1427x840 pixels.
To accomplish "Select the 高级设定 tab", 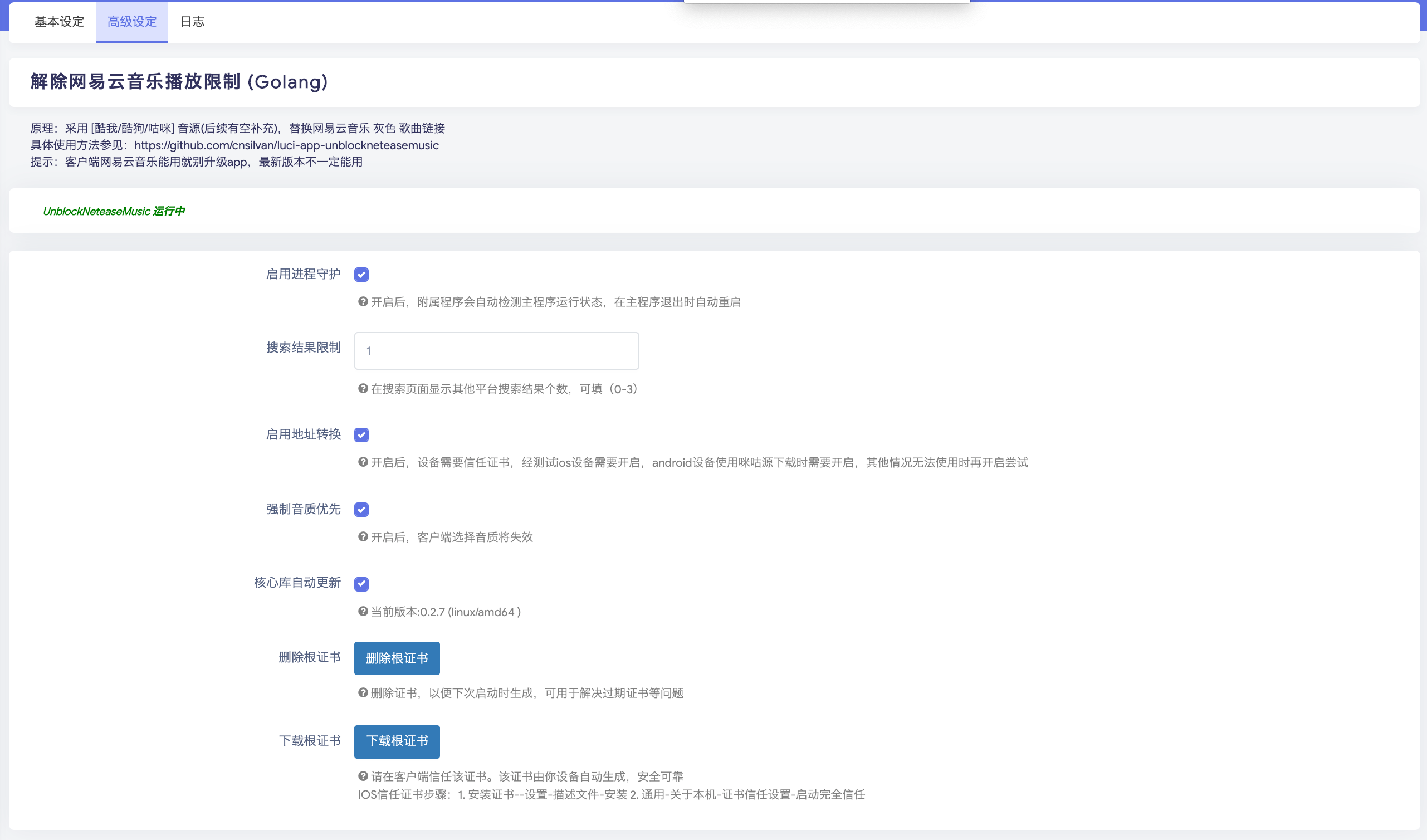I will tap(132, 22).
